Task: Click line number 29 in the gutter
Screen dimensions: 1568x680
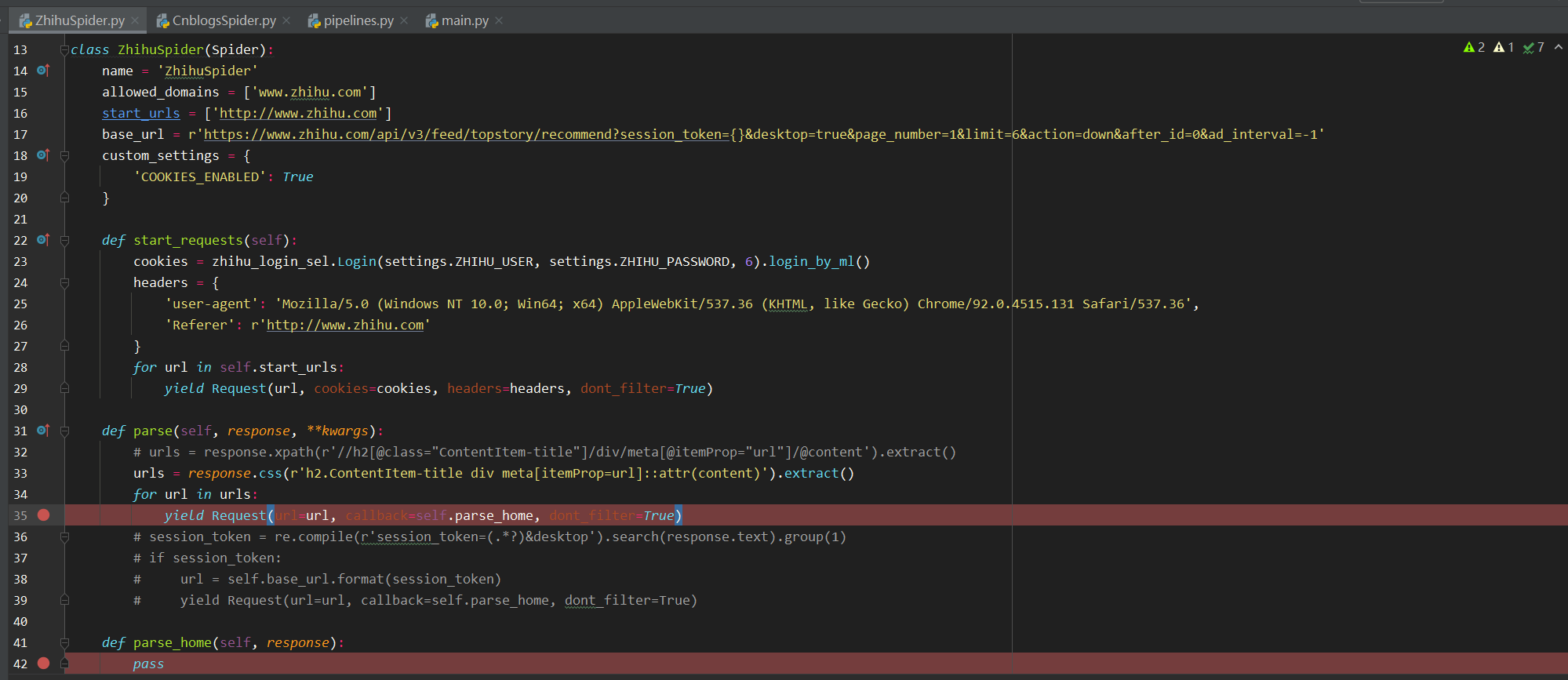Action: (20, 388)
